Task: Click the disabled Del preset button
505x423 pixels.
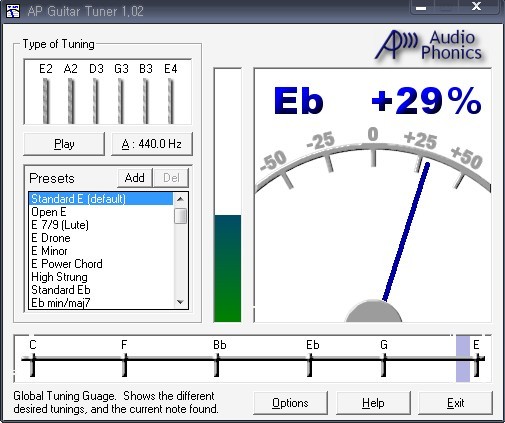Action: pos(171,178)
